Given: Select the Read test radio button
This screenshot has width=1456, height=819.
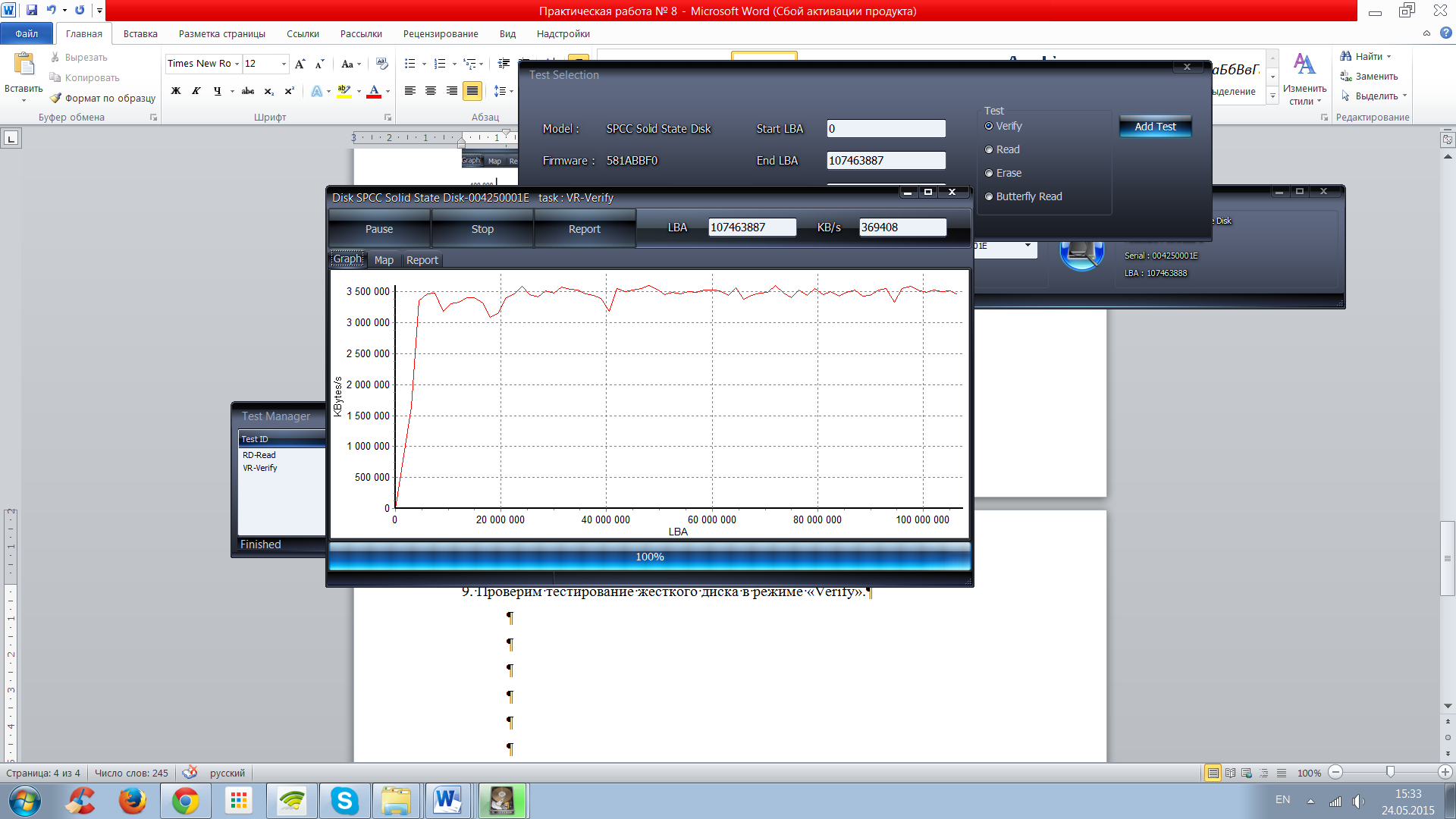Looking at the screenshot, I should (x=989, y=149).
